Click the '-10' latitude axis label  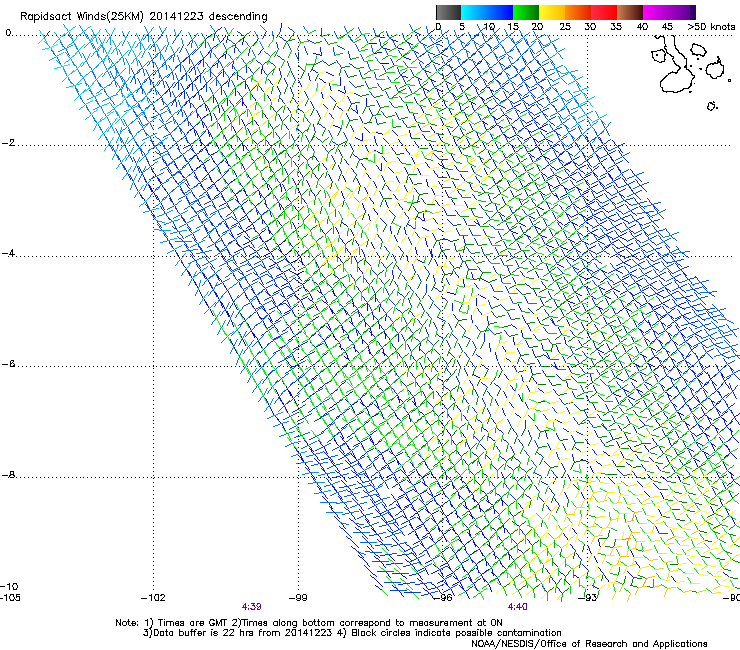point(9,586)
